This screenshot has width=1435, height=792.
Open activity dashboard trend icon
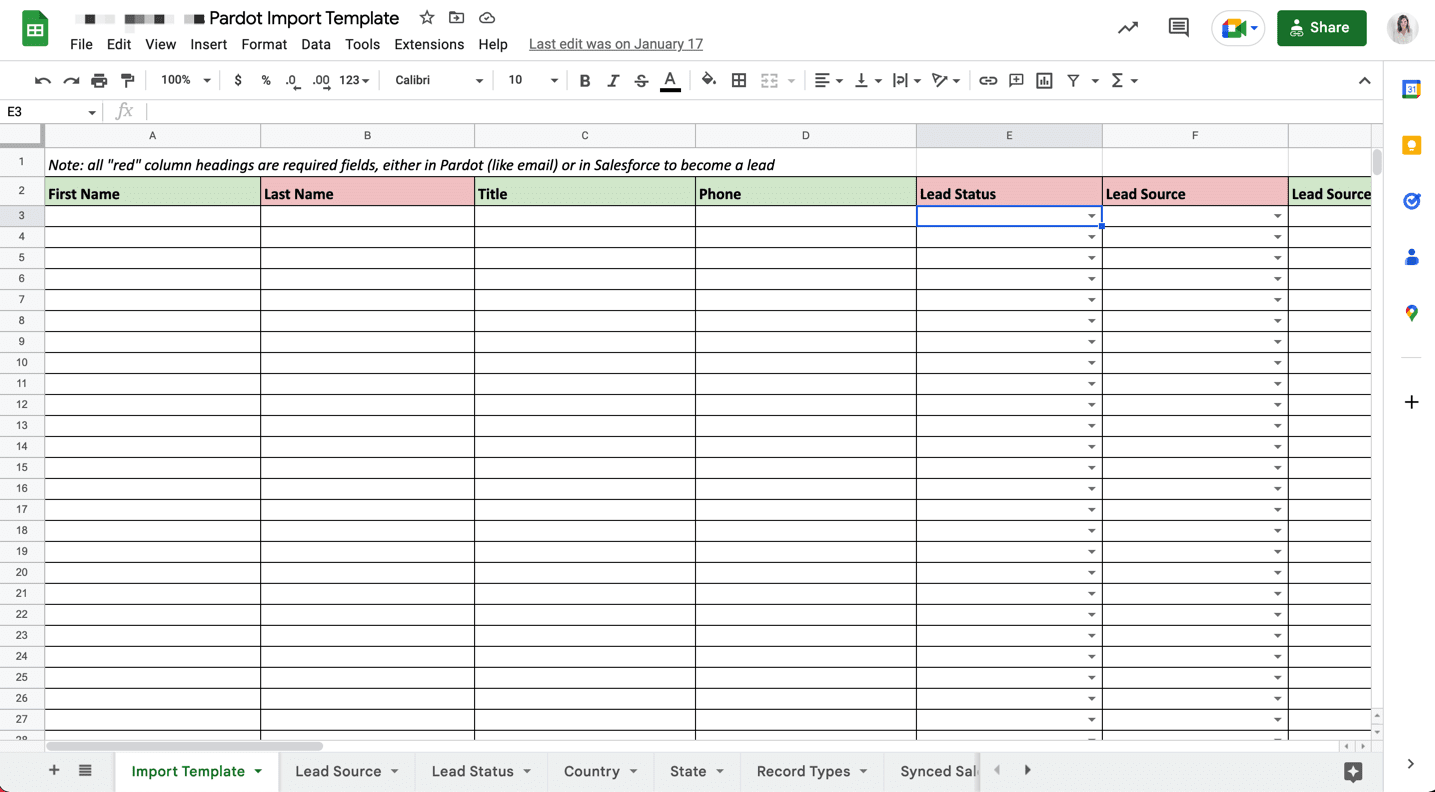1128,28
